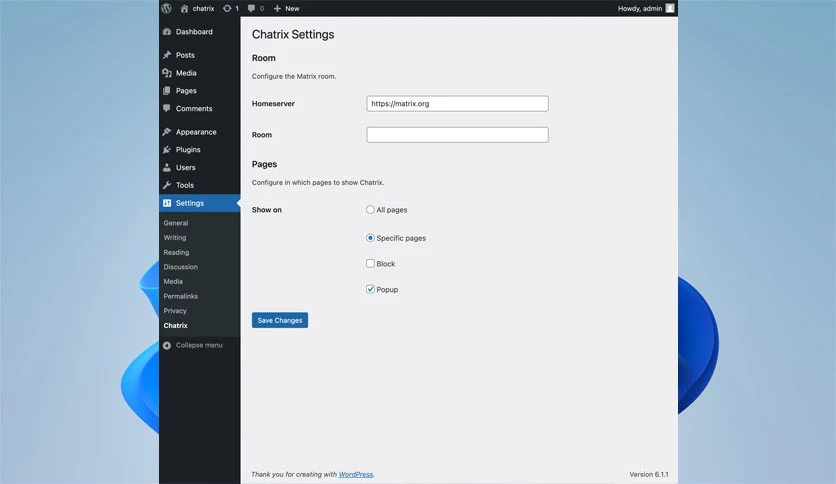The height and width of the screenshot is (484, 836).
Task: Click the Plugins plug icon
Action: tap(167, 150)
